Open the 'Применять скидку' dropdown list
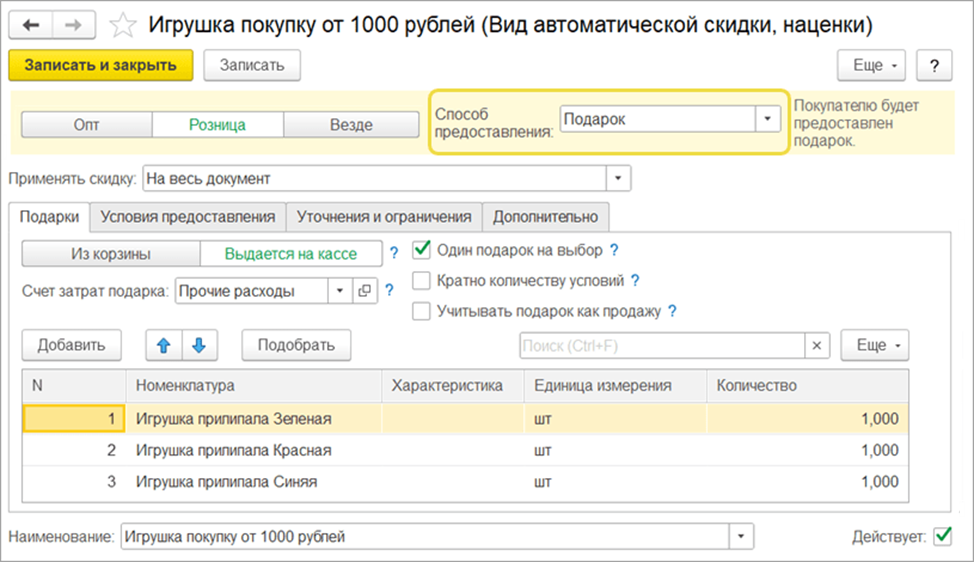This screenshot has height=562, width=974. click(x=619, y=179)
